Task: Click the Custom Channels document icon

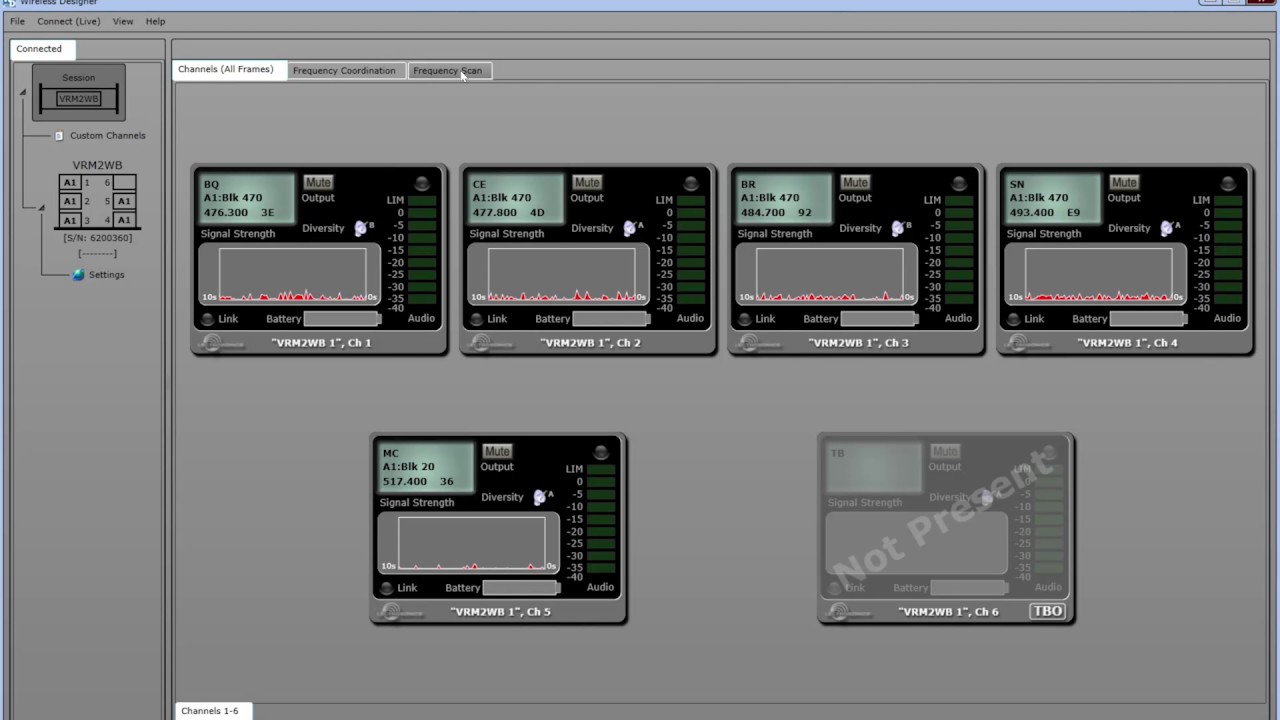Action: (x=58, y=136)
